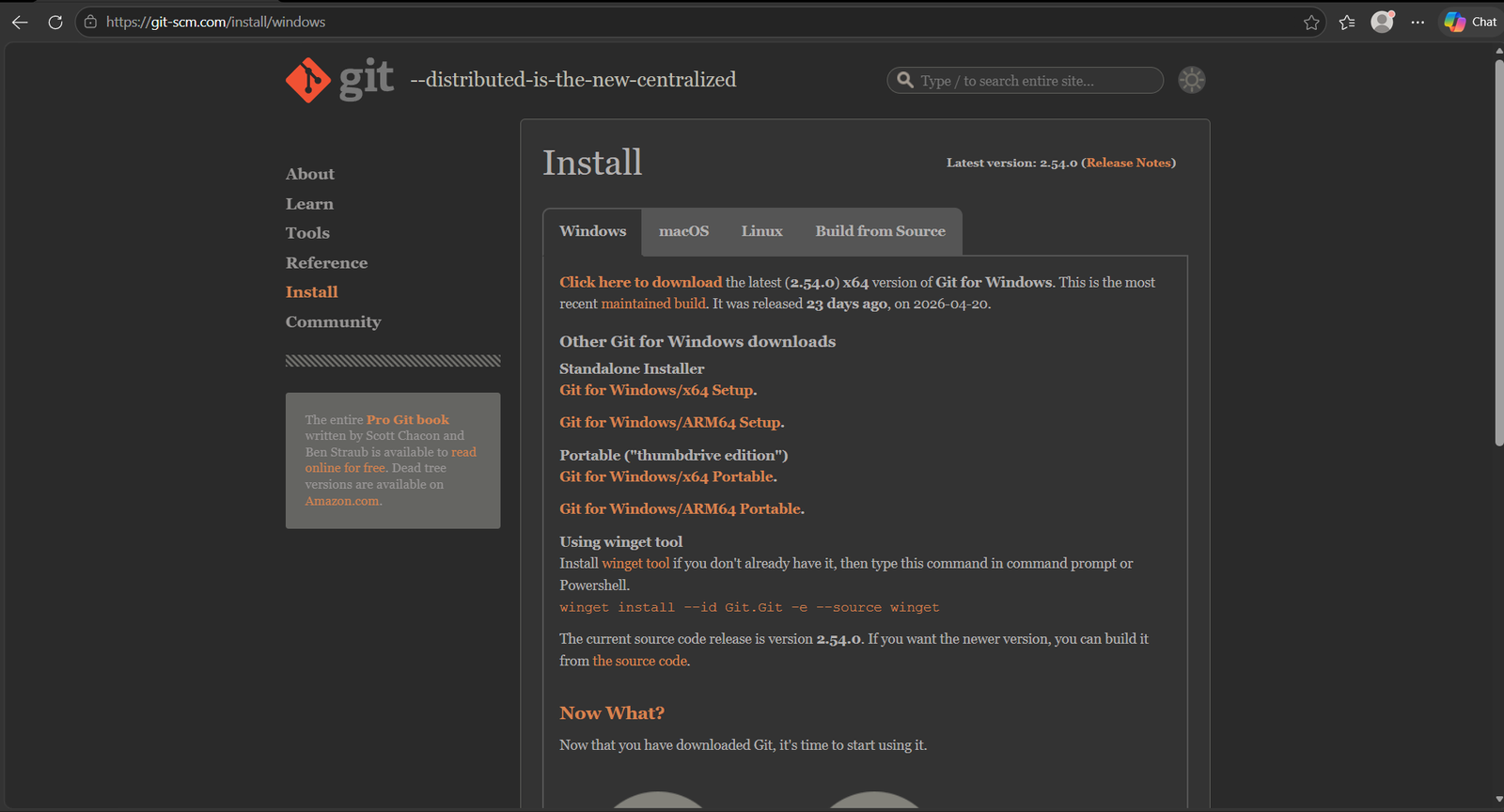Open the Pro Git book link
1504x812 pixels.
(408, 420)
